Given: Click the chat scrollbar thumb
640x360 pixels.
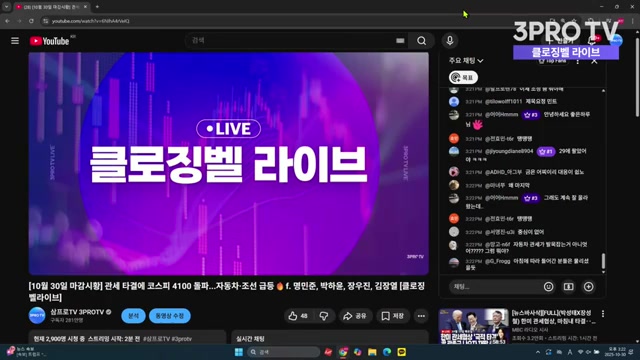Looking at the screenshot, I should (x=603, y=260).
